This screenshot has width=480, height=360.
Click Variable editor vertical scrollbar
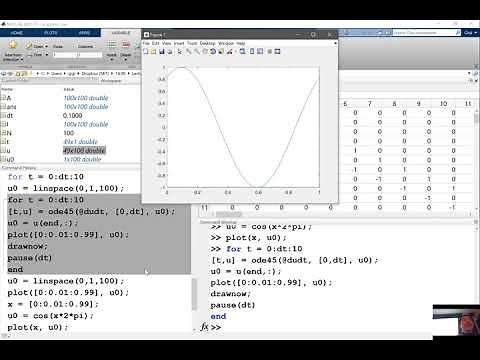(x=477, y=117)
